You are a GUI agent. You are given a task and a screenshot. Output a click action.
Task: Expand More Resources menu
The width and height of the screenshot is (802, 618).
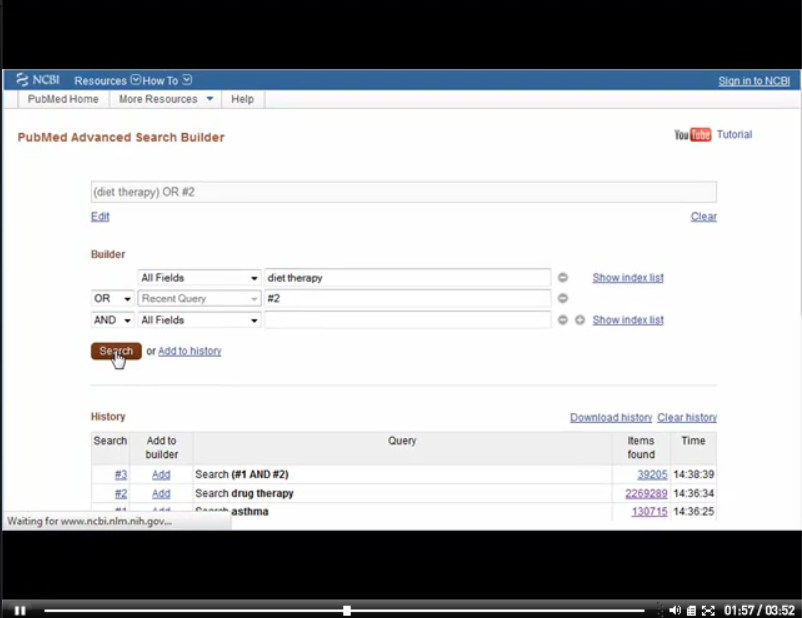point(166,99)
